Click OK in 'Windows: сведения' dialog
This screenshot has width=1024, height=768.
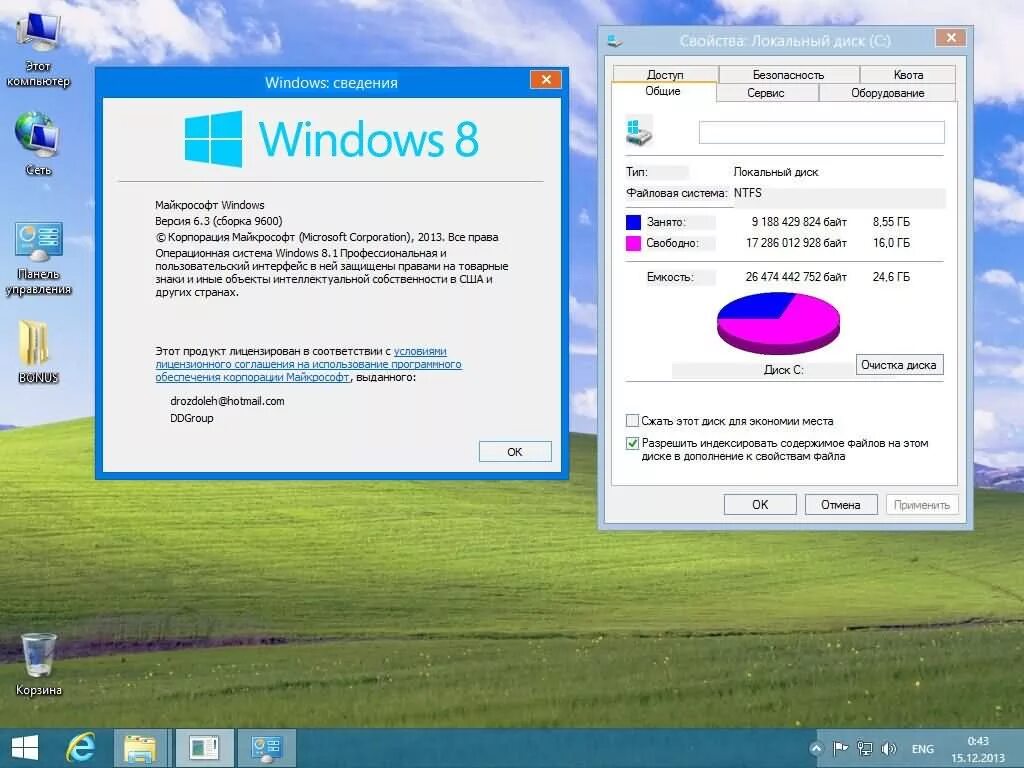coord(515,451)
